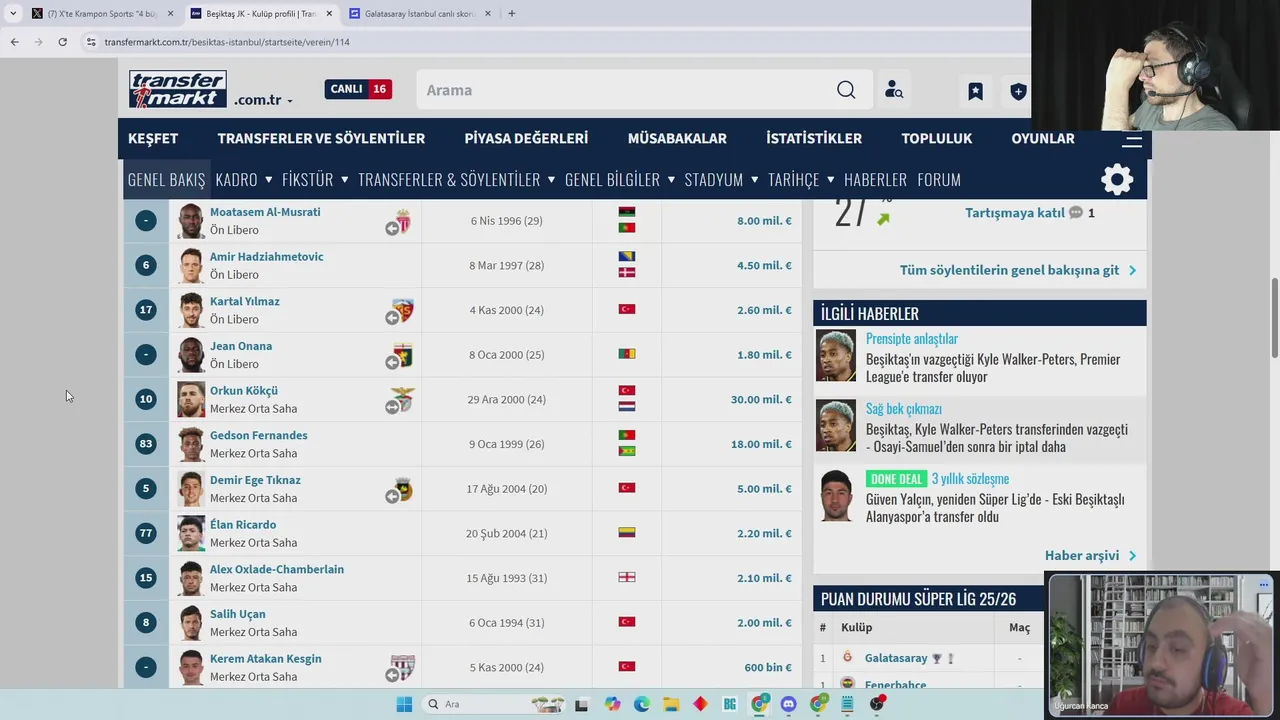
Task: Click Benfica crest beside Orkun Kökçü
Action: click(x=403, y=399)
